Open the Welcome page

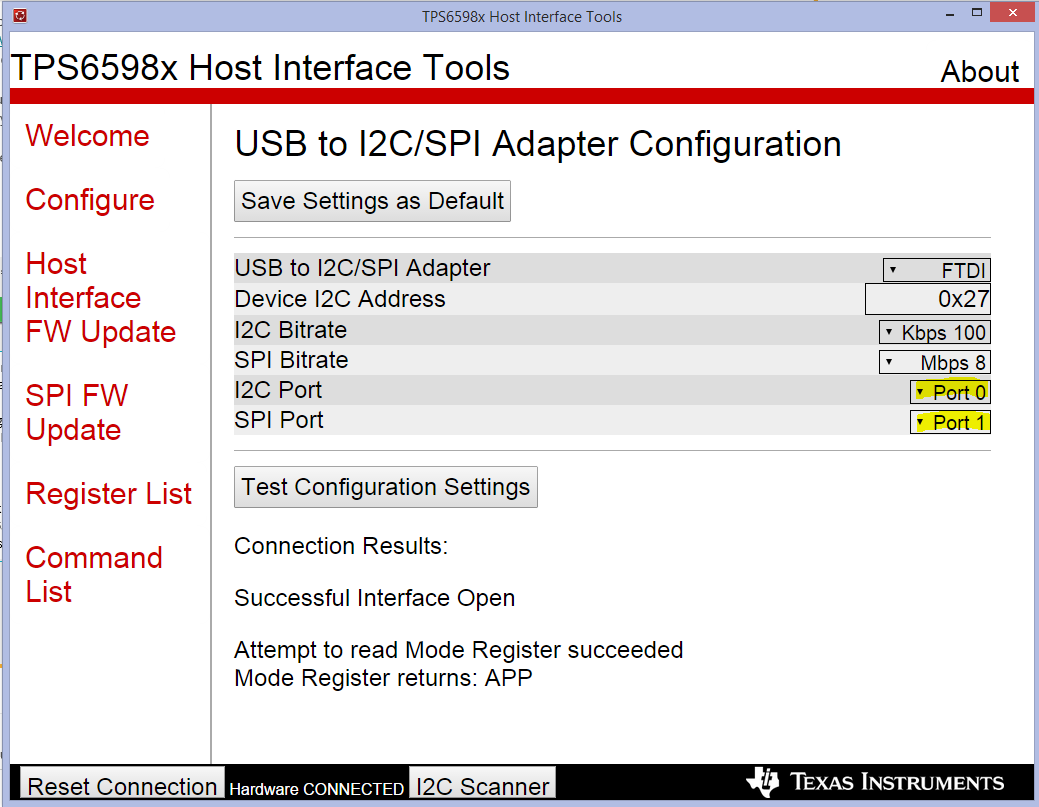click(x=87, y=136)
